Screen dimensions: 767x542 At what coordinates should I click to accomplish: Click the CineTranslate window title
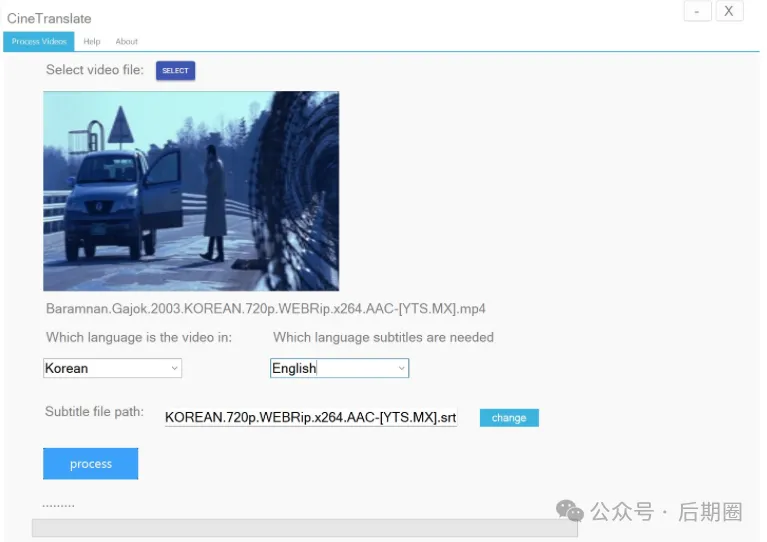pos(49,19)
